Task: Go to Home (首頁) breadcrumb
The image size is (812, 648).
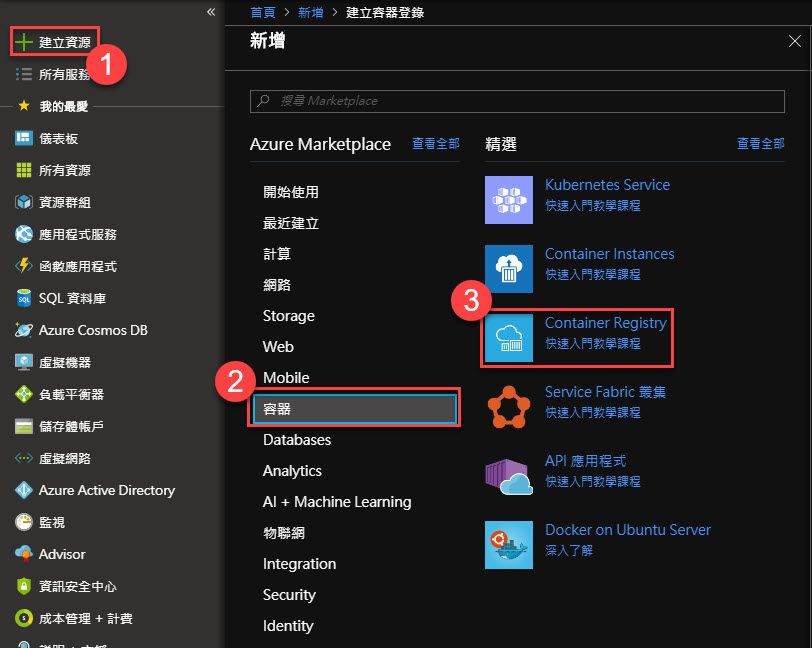Action: click(x=263, y=12)
